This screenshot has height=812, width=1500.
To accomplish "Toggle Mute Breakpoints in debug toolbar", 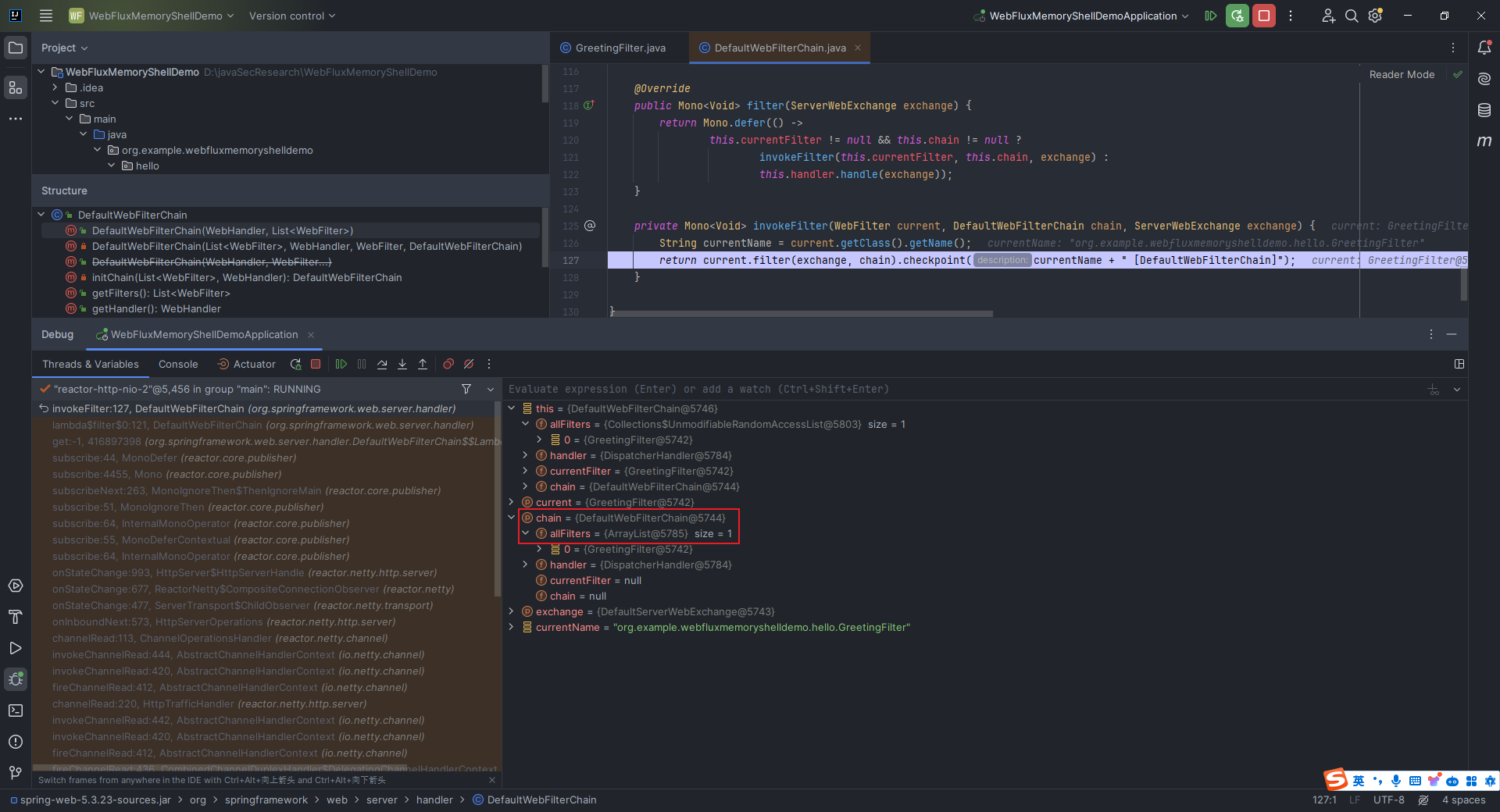I will click(469, 364).
